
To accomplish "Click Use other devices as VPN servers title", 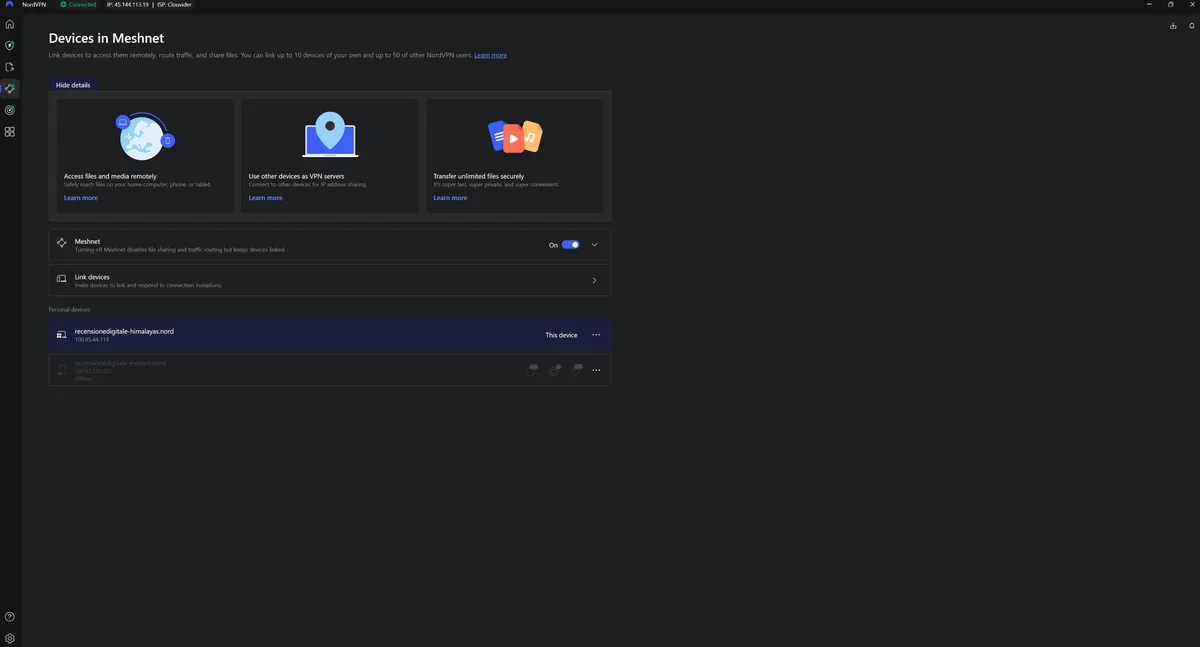I will (x=296, y=176).
